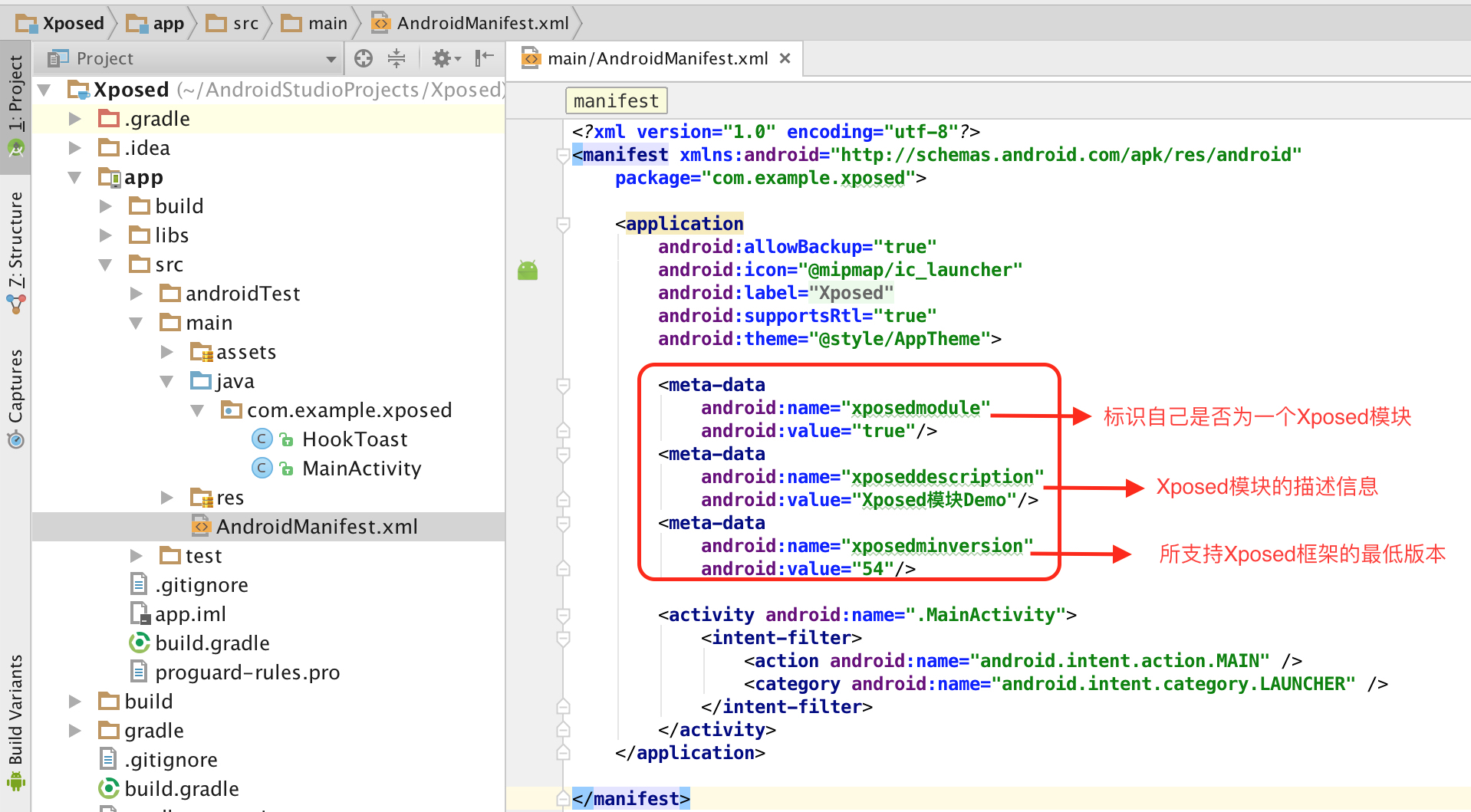Place cursor on "xposedminversion" value
This screenshot has height=812, width=1471.
coord(937,546)
